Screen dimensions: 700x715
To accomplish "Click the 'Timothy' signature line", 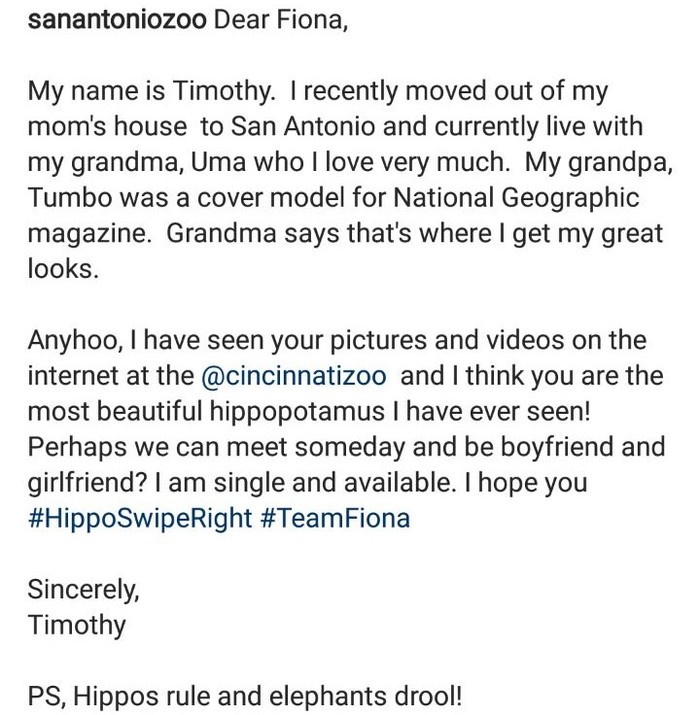I will pyautogui.click(x=76, y=626).
